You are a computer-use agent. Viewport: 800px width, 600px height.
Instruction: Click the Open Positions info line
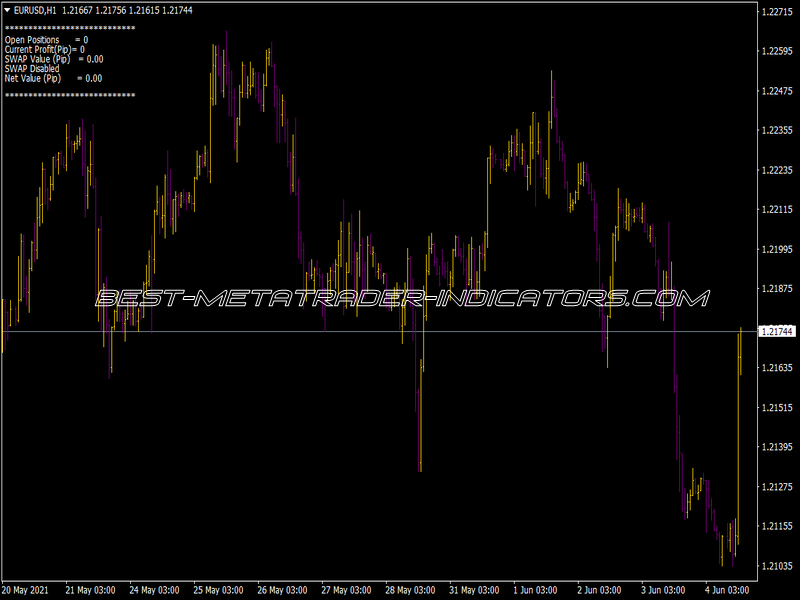46,40
